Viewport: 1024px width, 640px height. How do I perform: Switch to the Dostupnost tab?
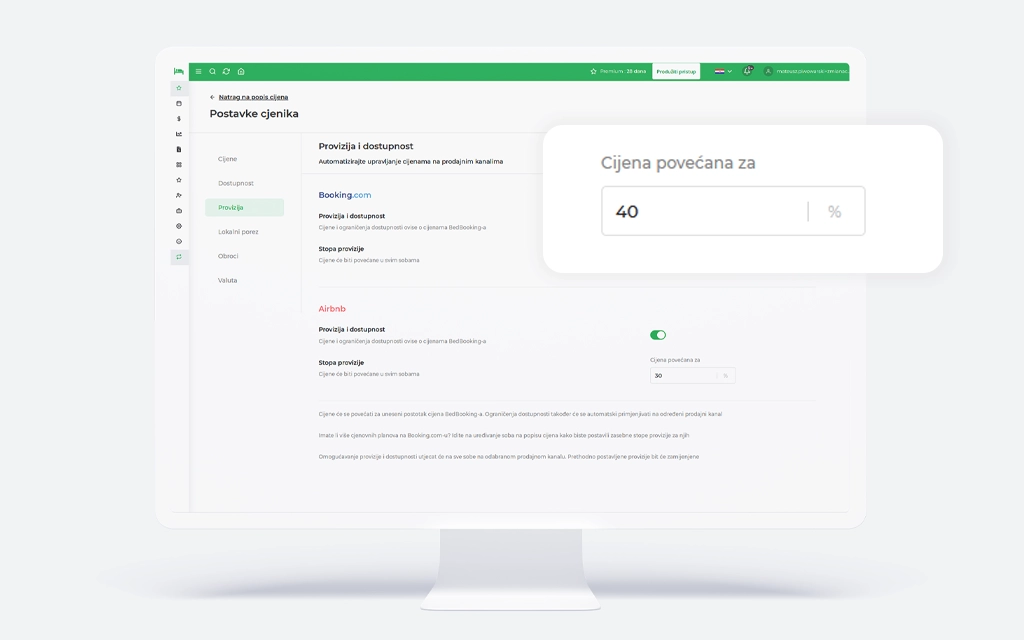click(x=236, y=183)
